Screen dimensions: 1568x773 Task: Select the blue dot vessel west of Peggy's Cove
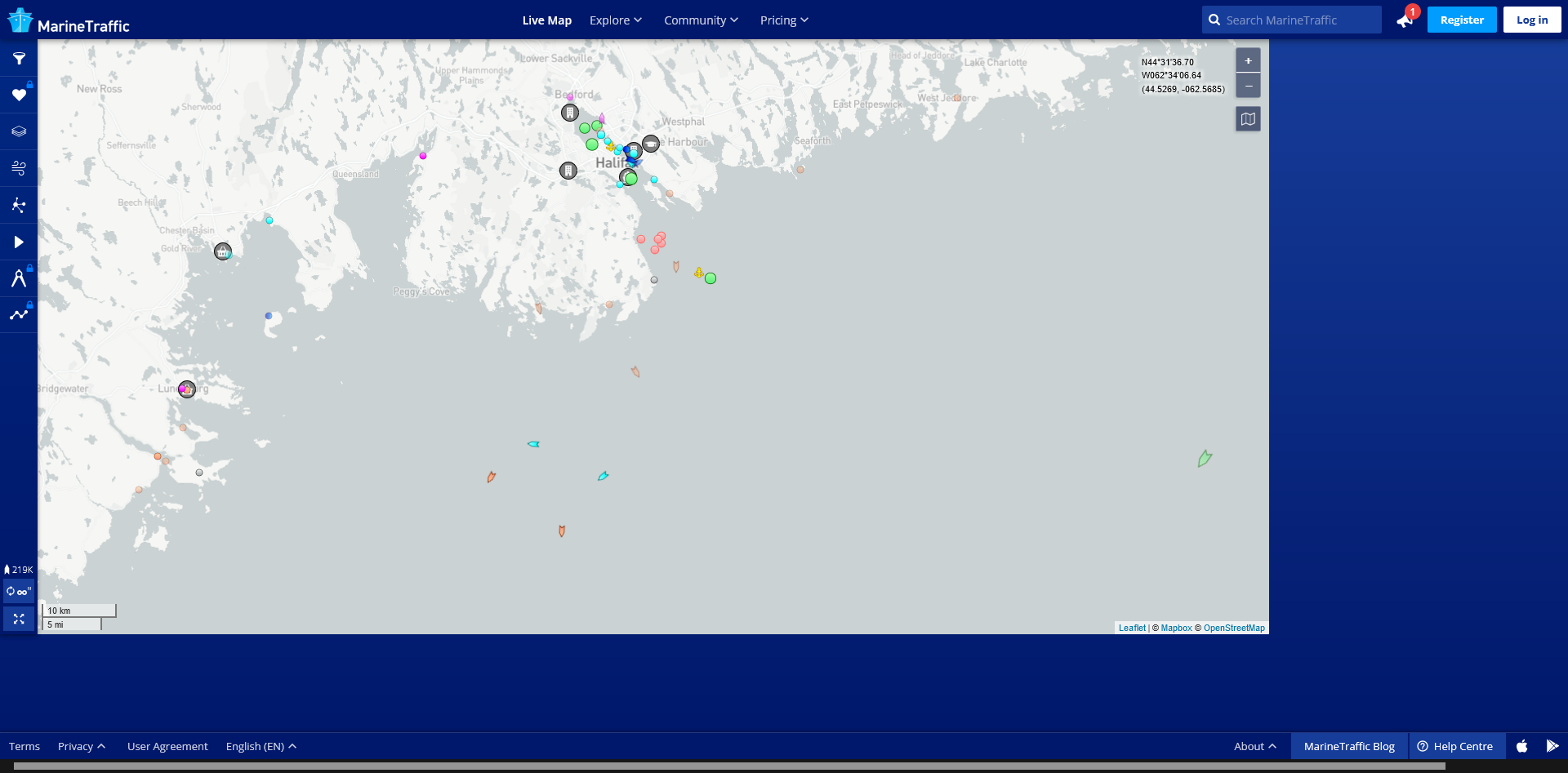pyautogui.click(x=269, y=315)
